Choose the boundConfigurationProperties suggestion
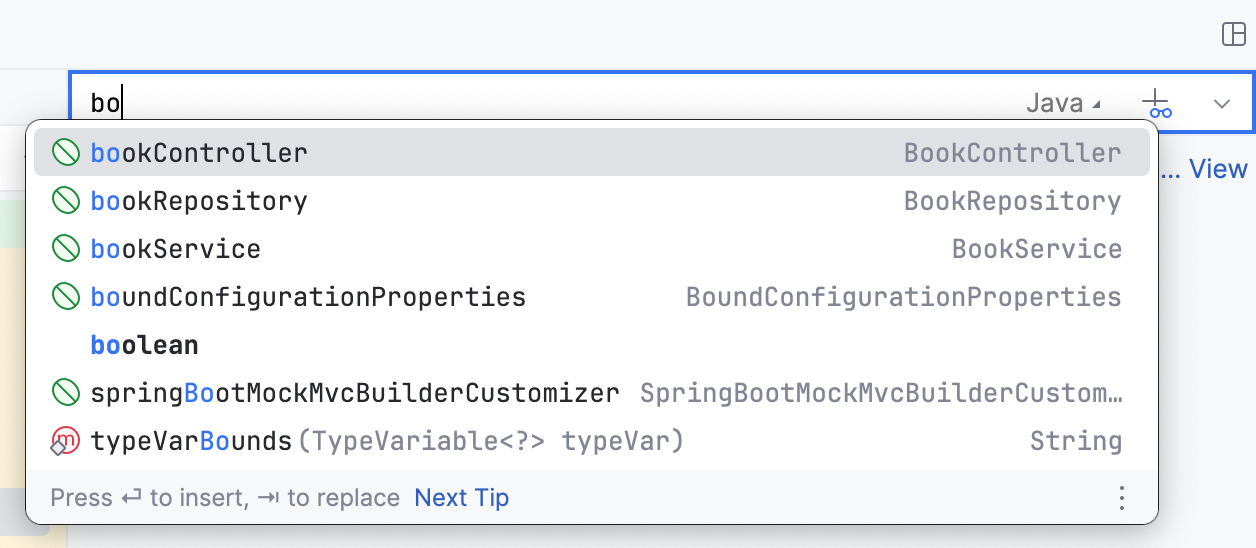Viewport: 1256px width, 548px height. pyautogui.click(x=308, y=297)
